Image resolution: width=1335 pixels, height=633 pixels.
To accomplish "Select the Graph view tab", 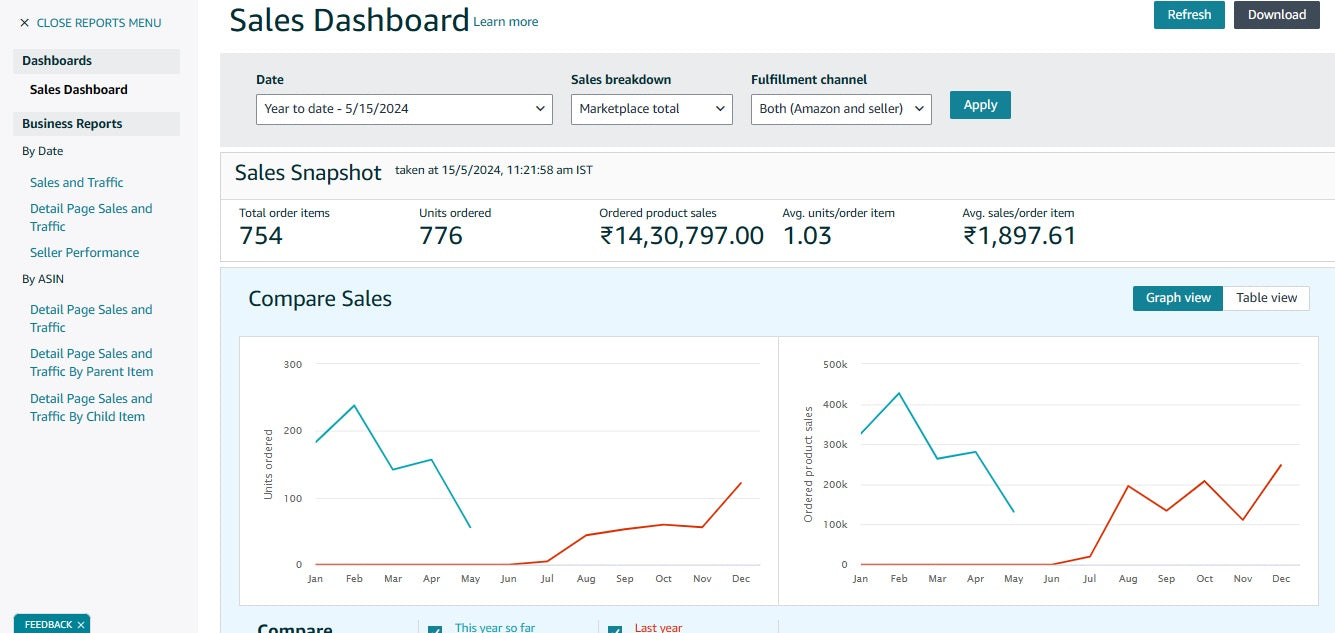I will [x=1177, y=298].
